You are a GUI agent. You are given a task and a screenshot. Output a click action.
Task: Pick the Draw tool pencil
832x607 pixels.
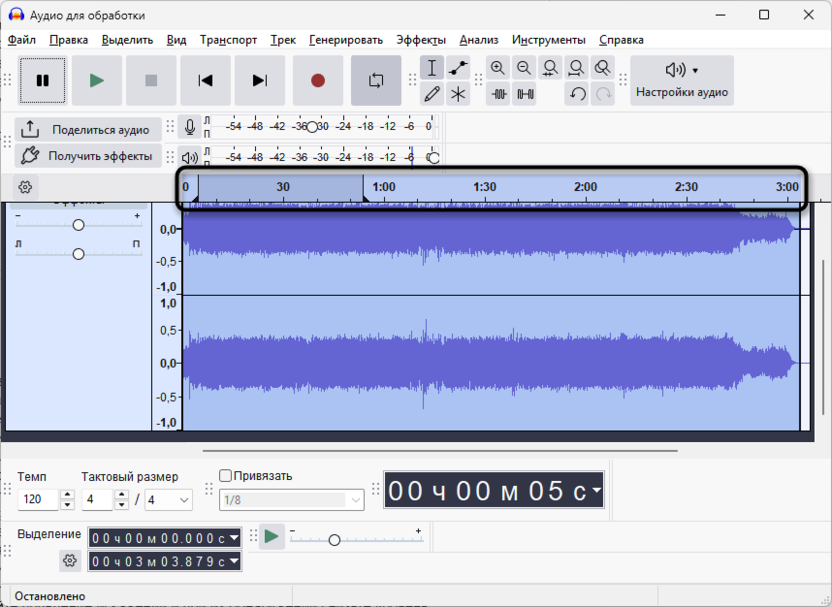click(432, 93)
